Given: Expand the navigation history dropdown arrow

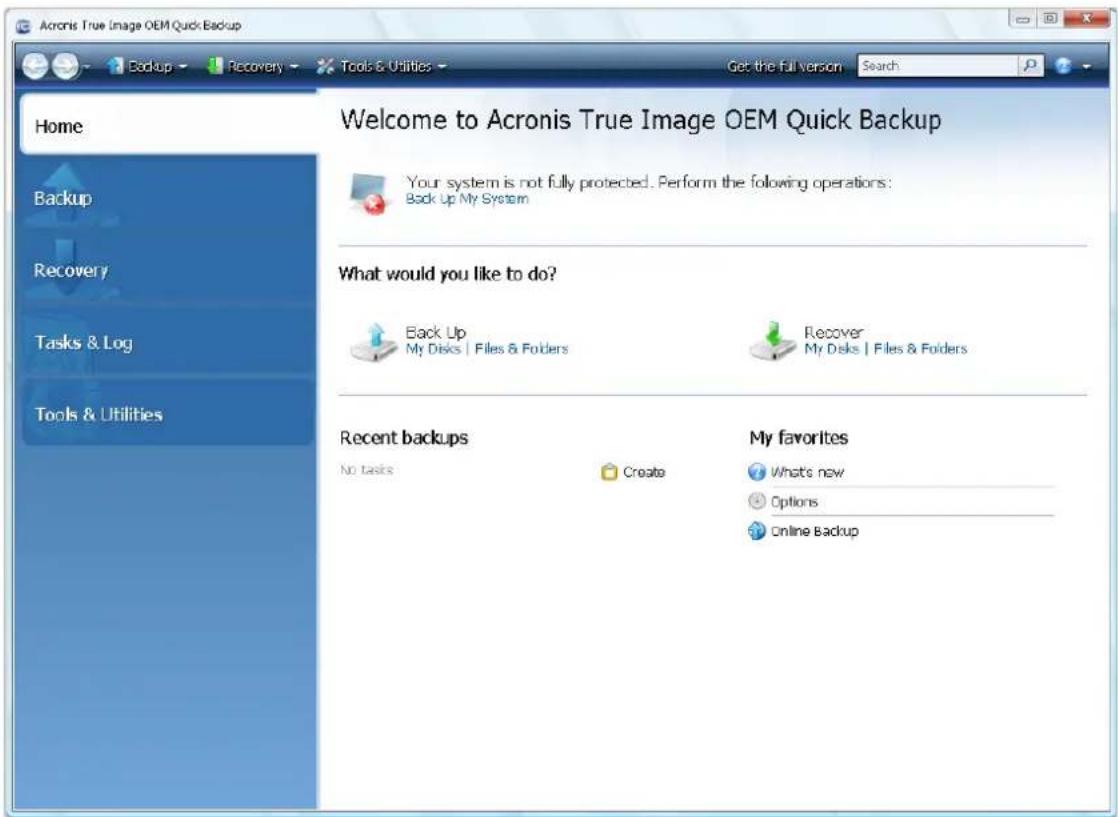Looking at the screenshot, I should [x=86, y=66].
